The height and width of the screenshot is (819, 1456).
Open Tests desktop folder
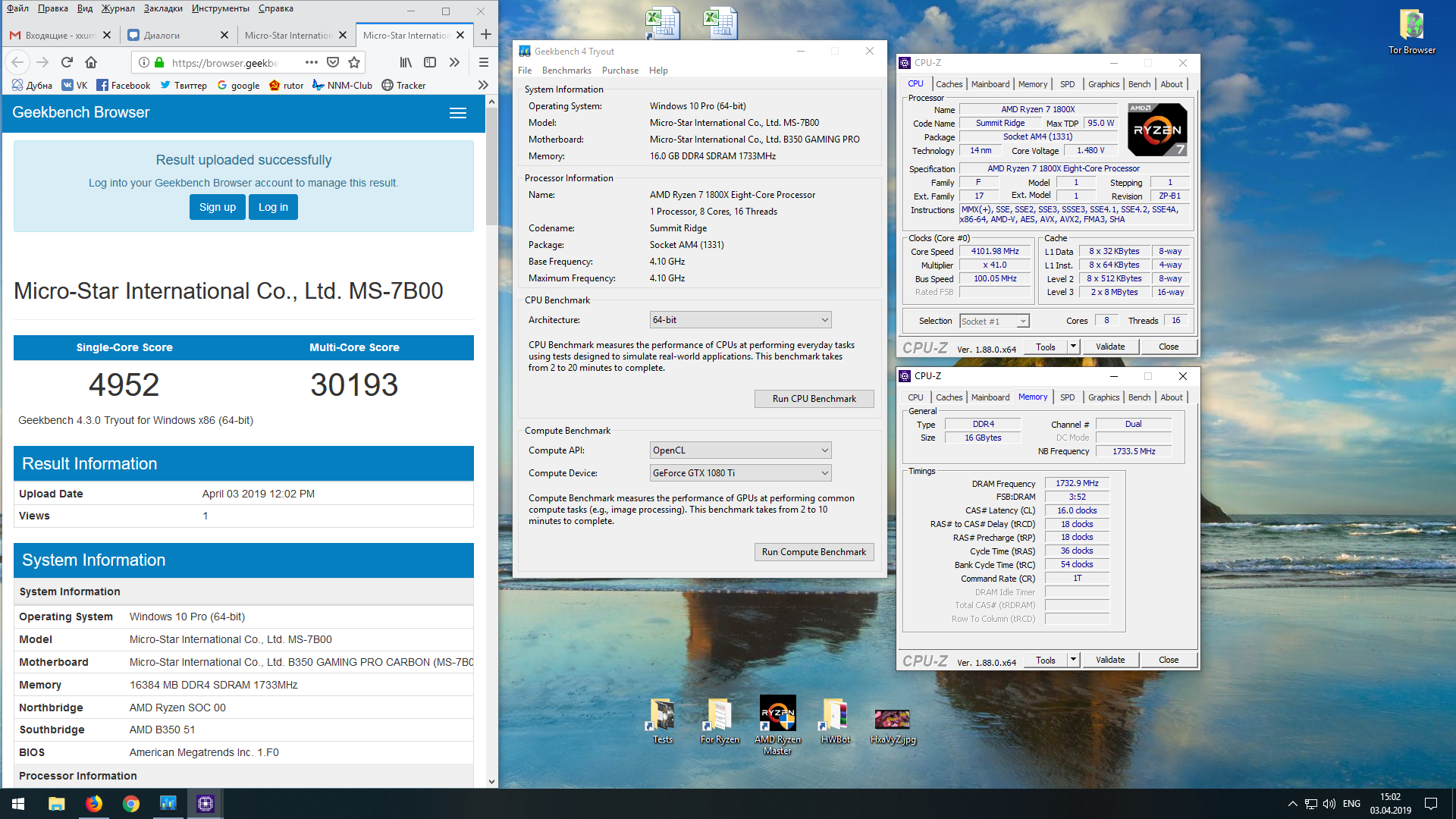662,721
